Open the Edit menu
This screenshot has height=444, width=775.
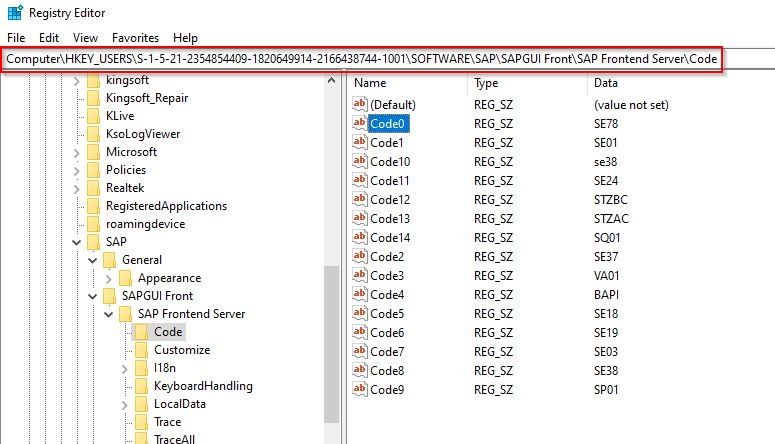click(49, 38)
